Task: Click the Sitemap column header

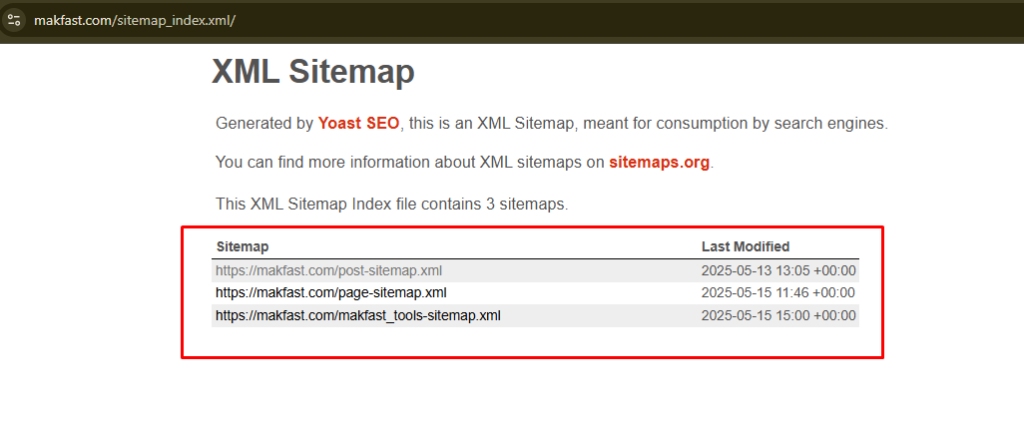Action: pos(242,247)
